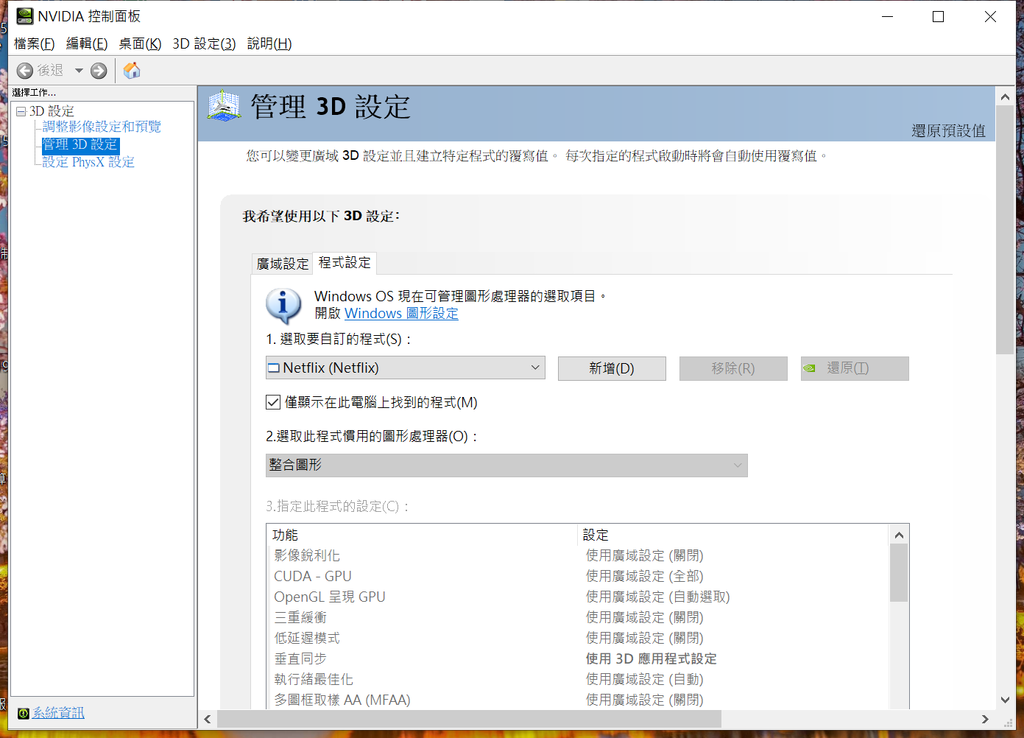Viewport: 1024px width, 738px height.
Task: Open the 檔案(F) menu
Action: [35, 44]
